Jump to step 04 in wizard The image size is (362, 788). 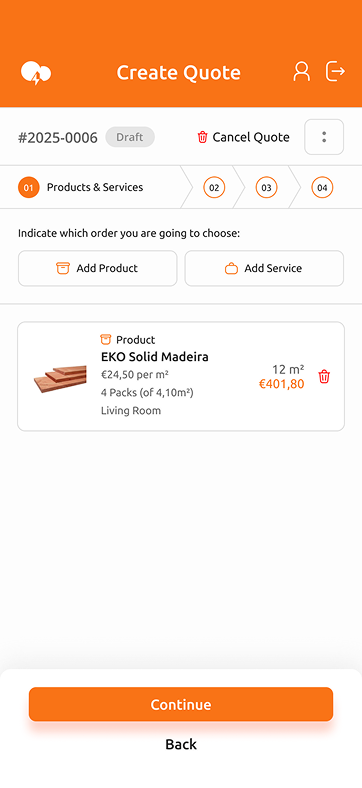click(322, 187)
